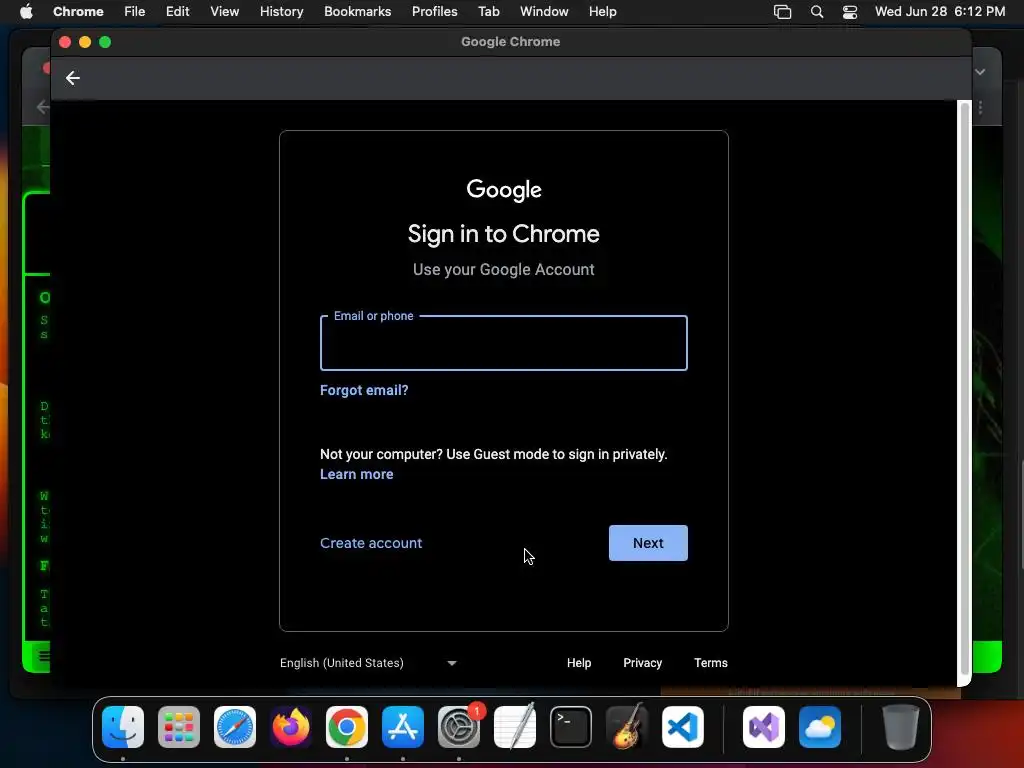Open the Help menu in menu bar
Screen dimensions: 1024x768
click(602, 11)
